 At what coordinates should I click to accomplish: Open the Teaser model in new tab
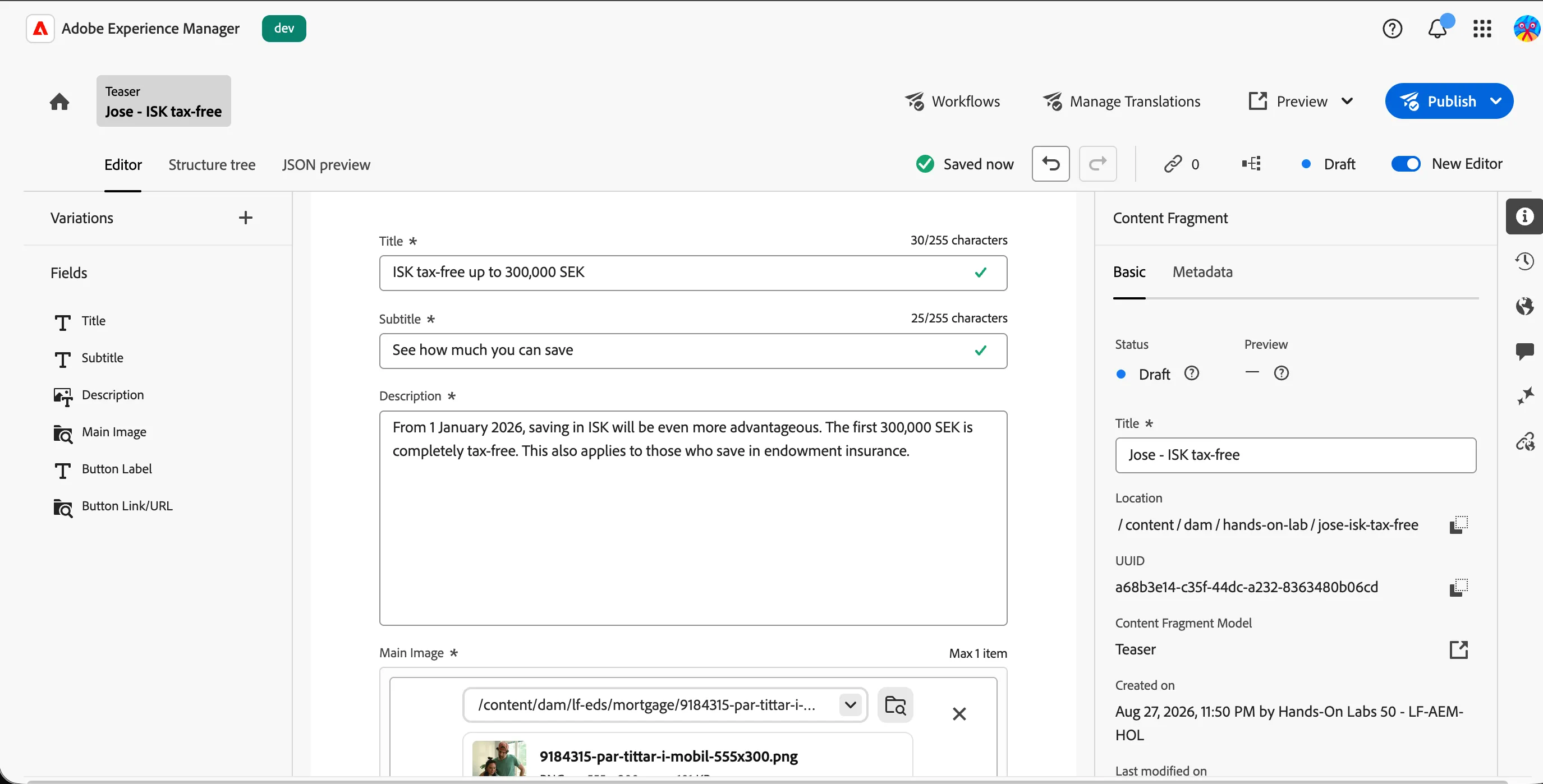click(1458, 649)
